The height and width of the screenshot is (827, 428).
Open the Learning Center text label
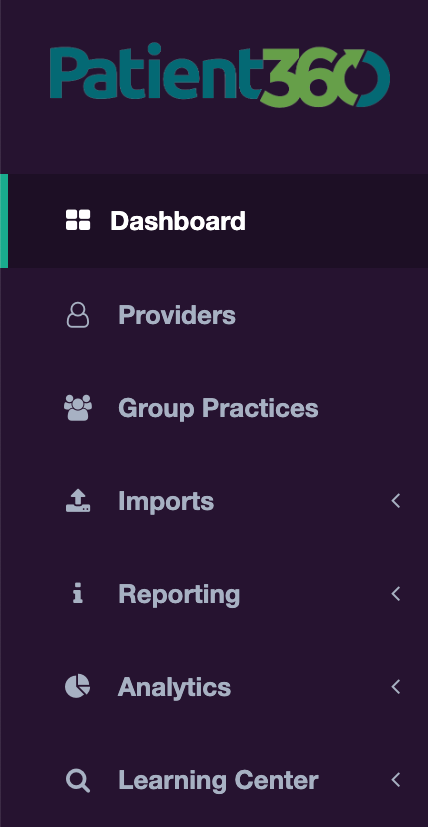(218, 781)
